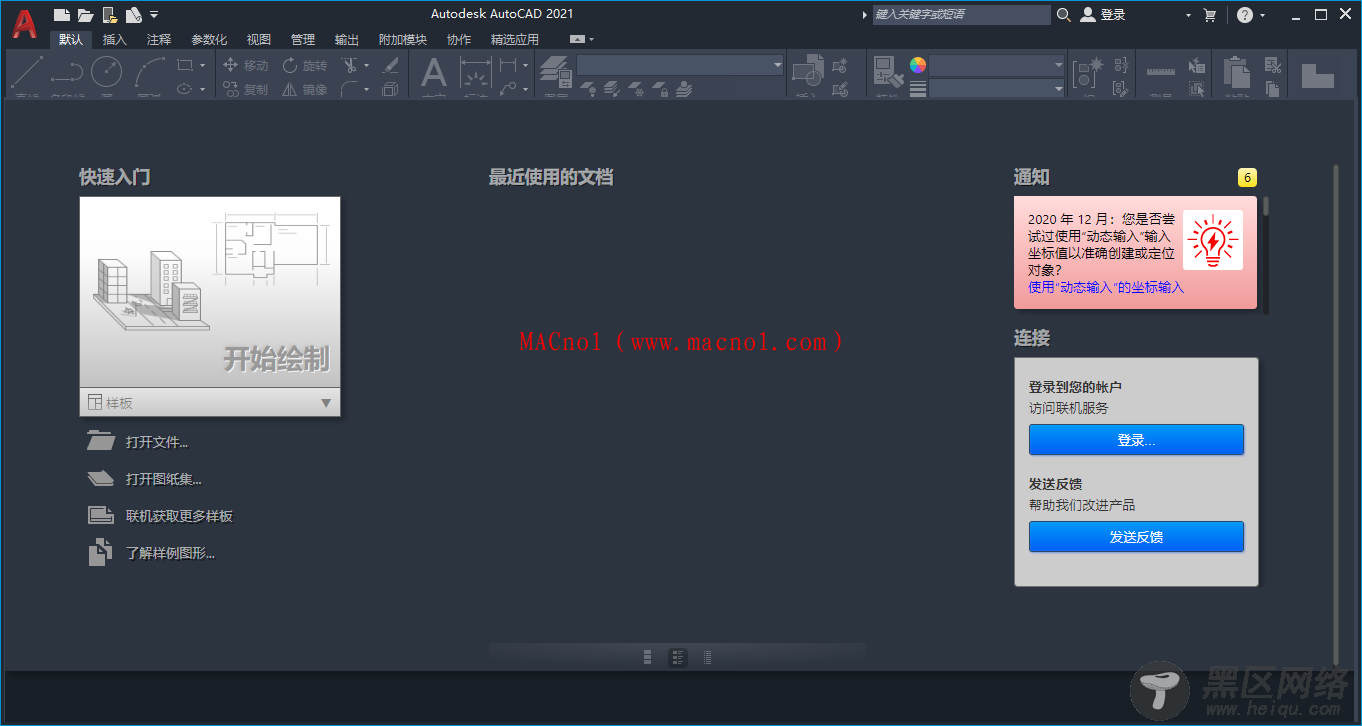Open the 输出 ribbon tab
Screen dimensions: 1362x726
(x=347, y=40)
